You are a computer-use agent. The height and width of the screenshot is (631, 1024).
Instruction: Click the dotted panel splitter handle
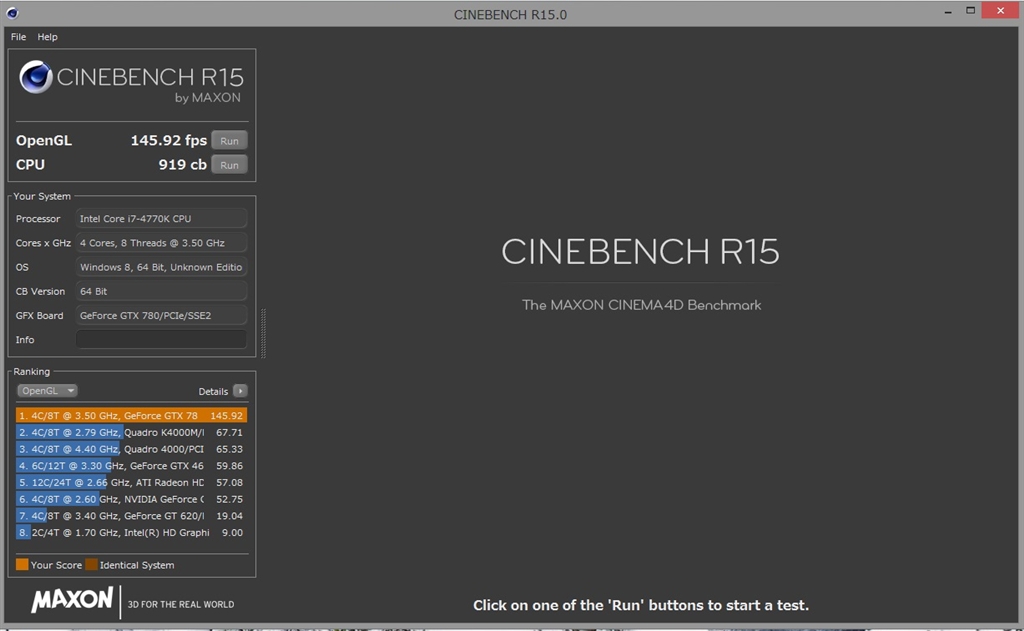pos(263,333)
